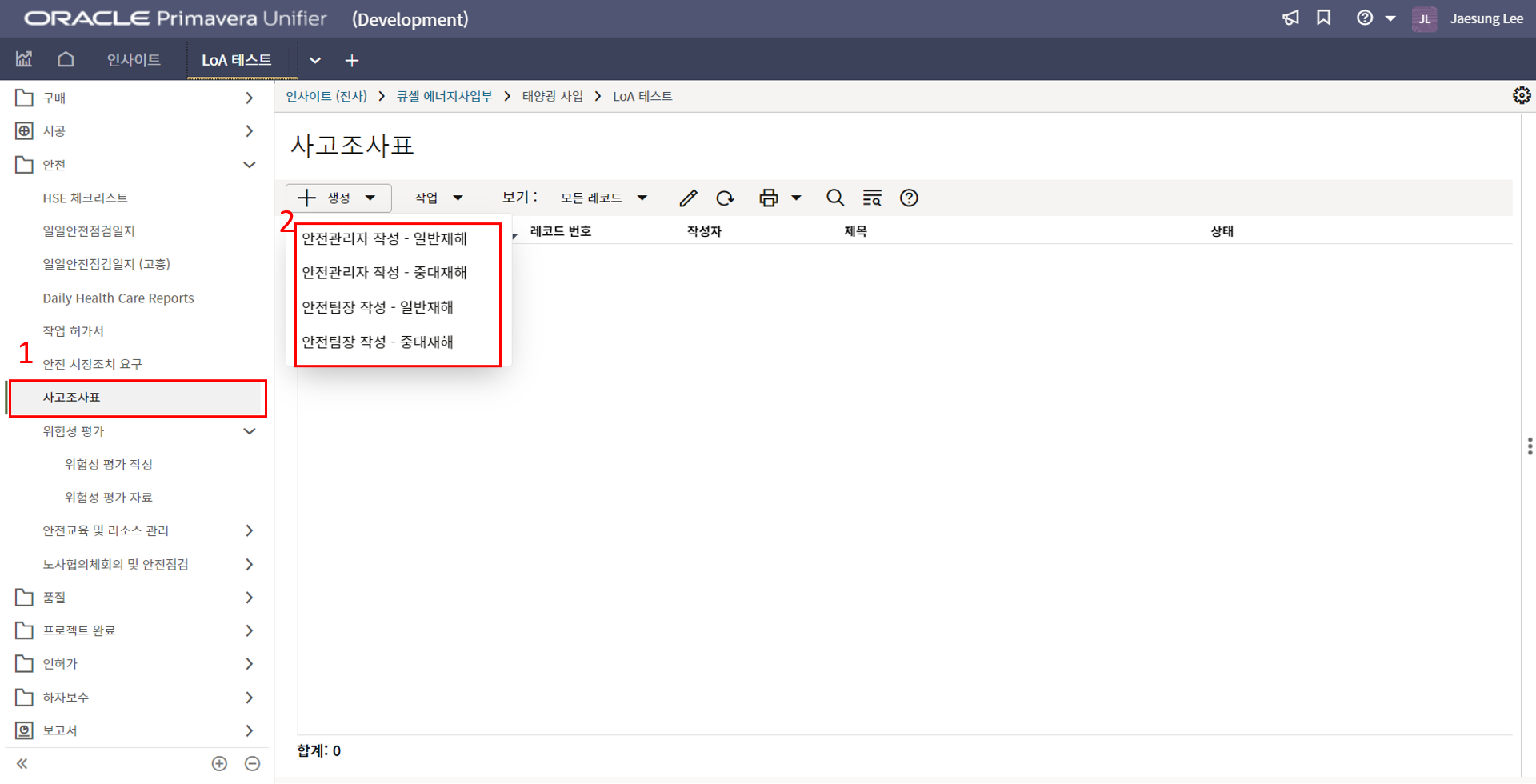Expand the 구매 folder
This screenshot has width=1536, height=784.
(x=249, y=98)
